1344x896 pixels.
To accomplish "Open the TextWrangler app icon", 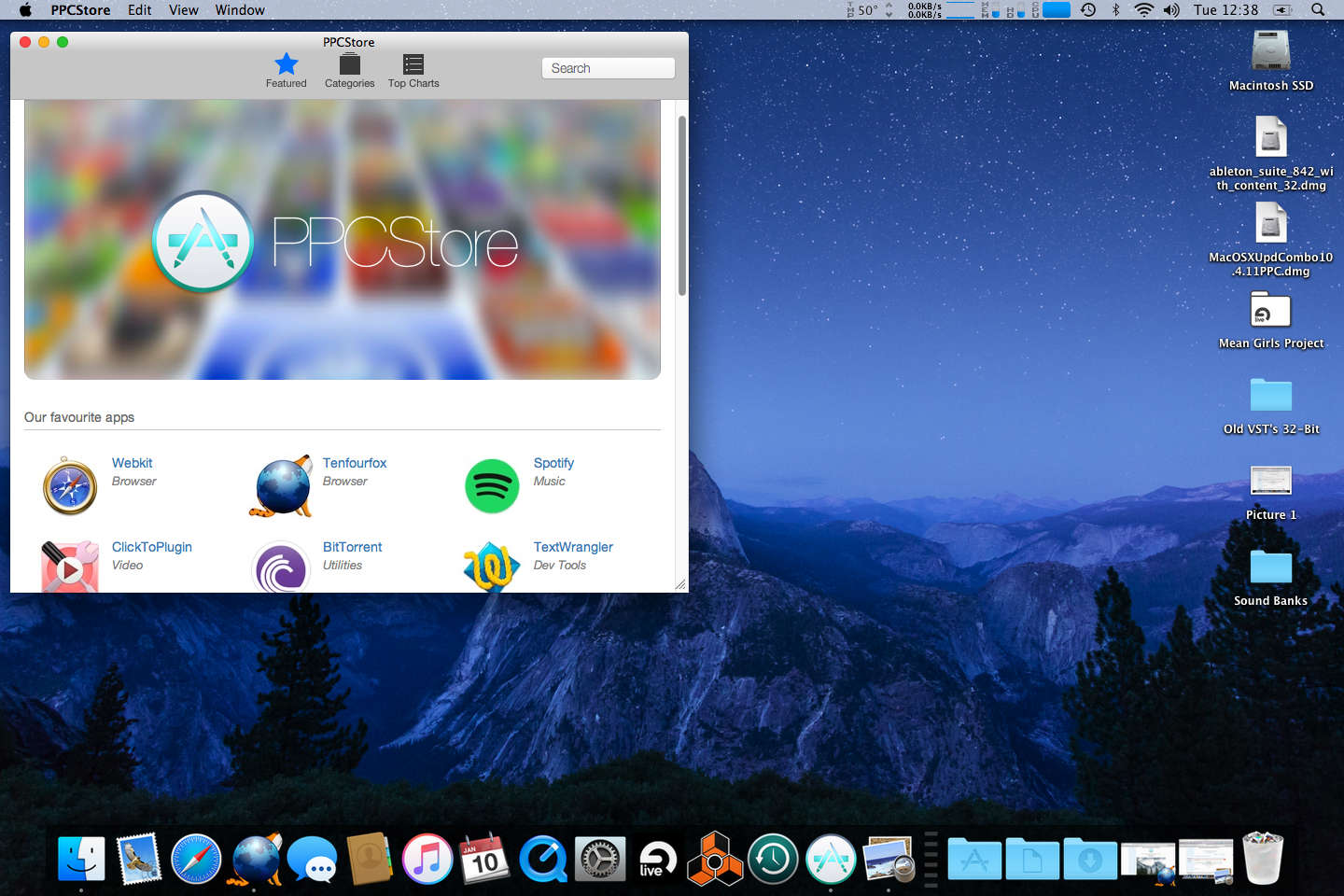I will 492,567.
